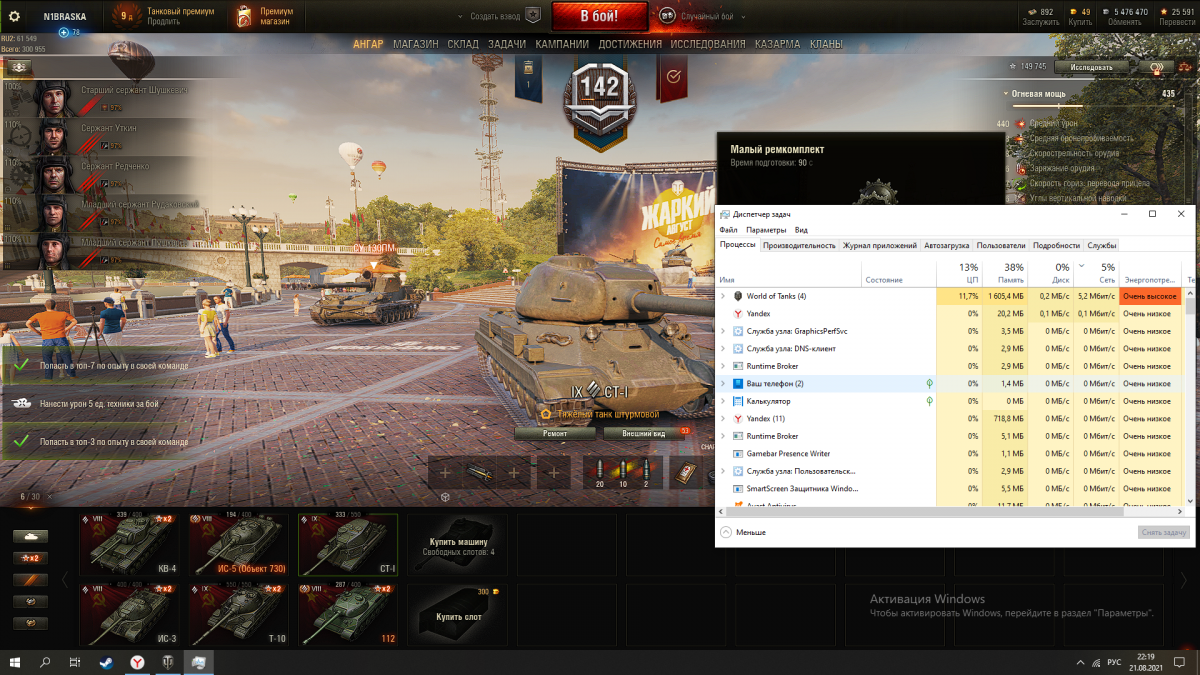Open Автозагрузка tab in Task Manager

(946, 245)
